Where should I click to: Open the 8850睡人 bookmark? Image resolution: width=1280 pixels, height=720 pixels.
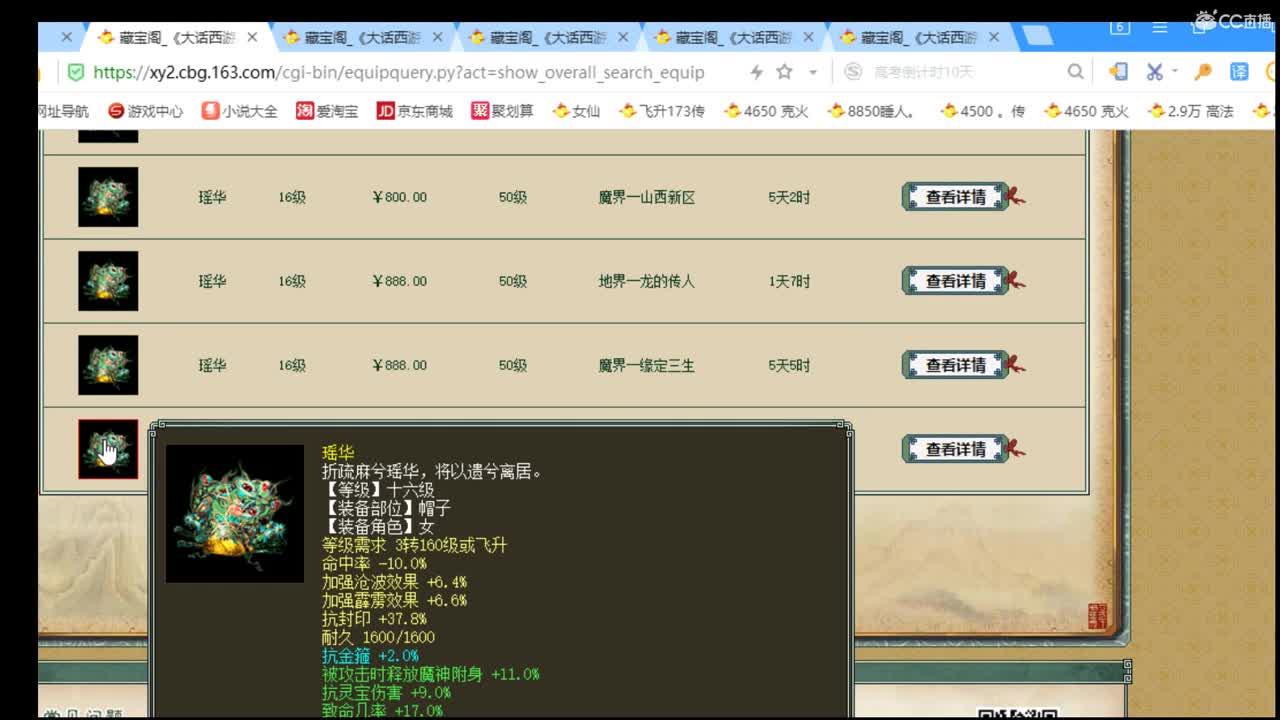(x=871, y=111)
